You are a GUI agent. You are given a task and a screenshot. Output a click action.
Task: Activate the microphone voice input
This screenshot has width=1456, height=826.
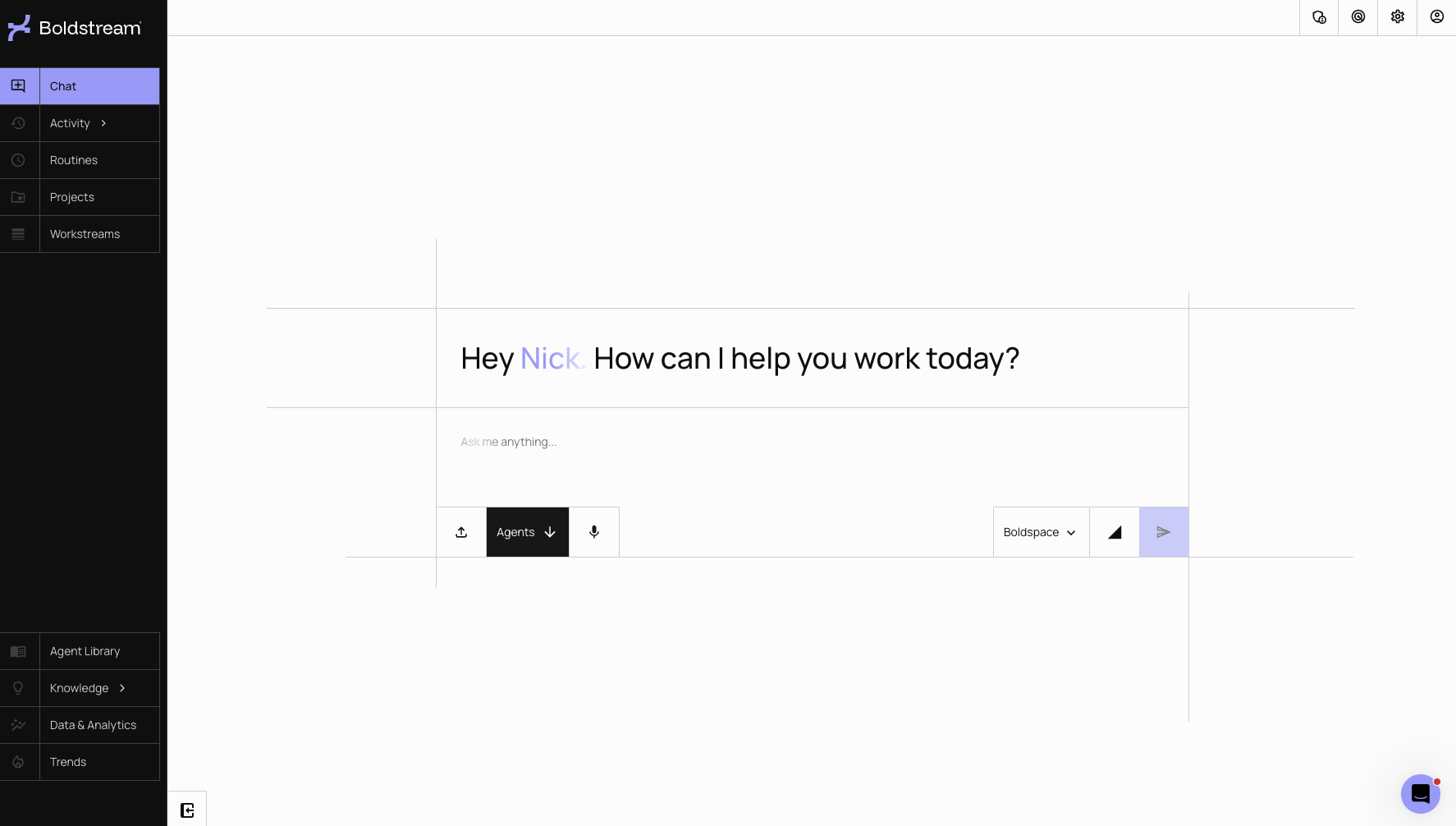(x=594, y=532)
